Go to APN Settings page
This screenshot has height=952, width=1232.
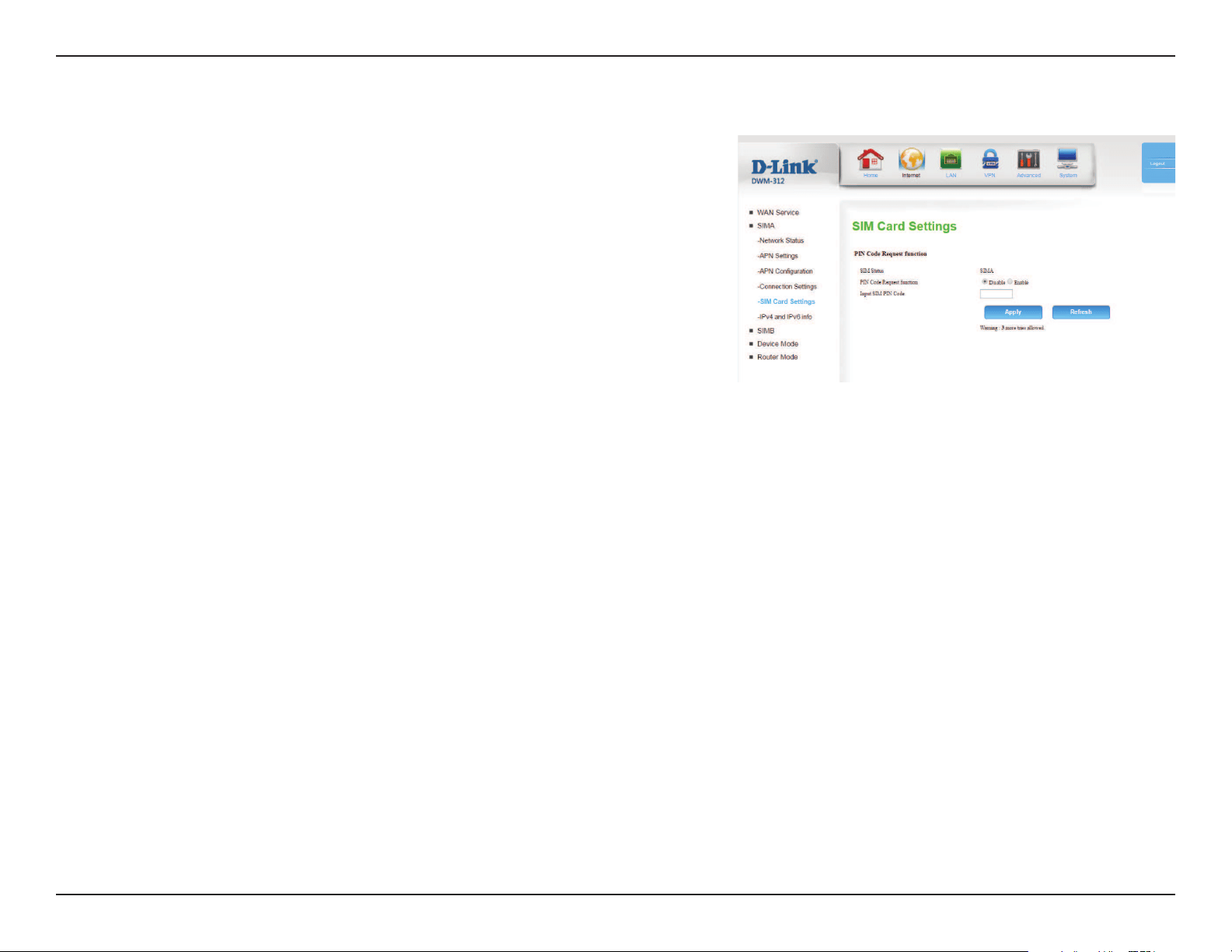coord(777,256)
